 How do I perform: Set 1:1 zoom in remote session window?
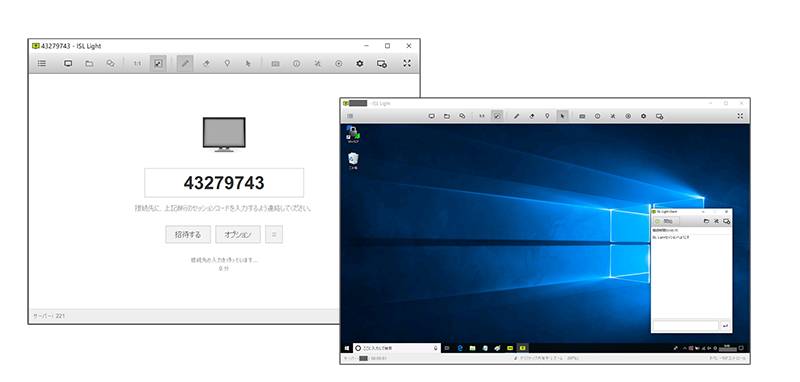click(x=481, y=116)
